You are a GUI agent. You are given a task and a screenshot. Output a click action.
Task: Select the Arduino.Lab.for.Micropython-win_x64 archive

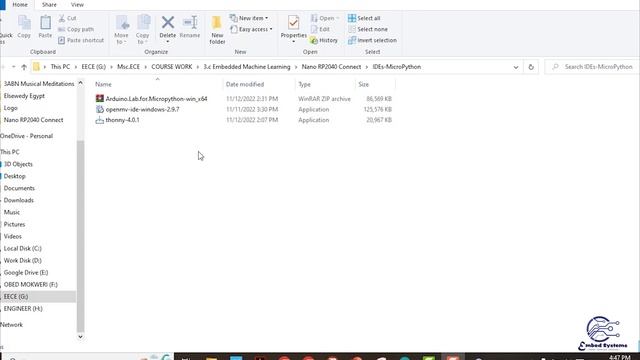point(156,99)
